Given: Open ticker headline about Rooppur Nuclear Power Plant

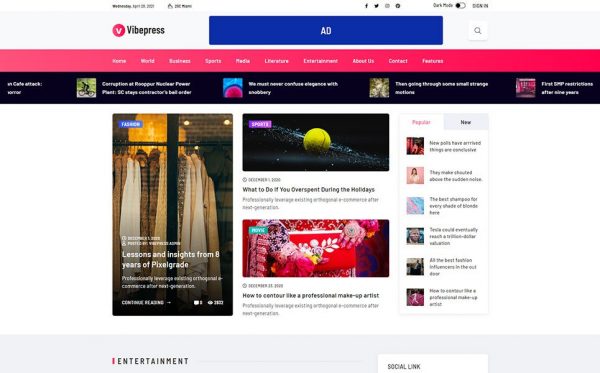Looking at the screenshot, I should (147, 88).
